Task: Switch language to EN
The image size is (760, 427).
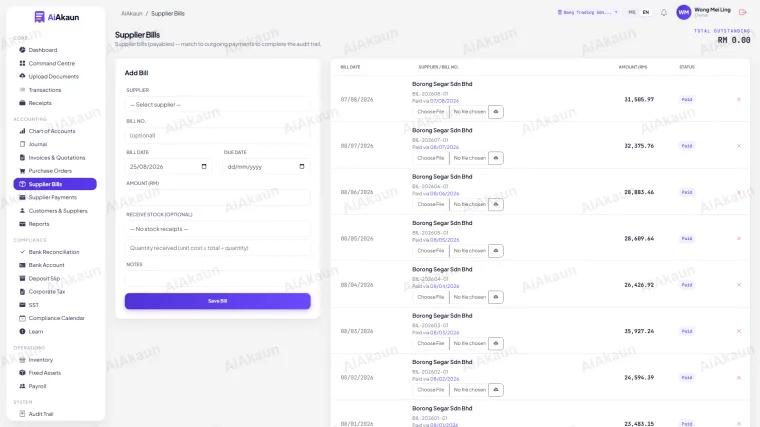Action: click(646, 12)
